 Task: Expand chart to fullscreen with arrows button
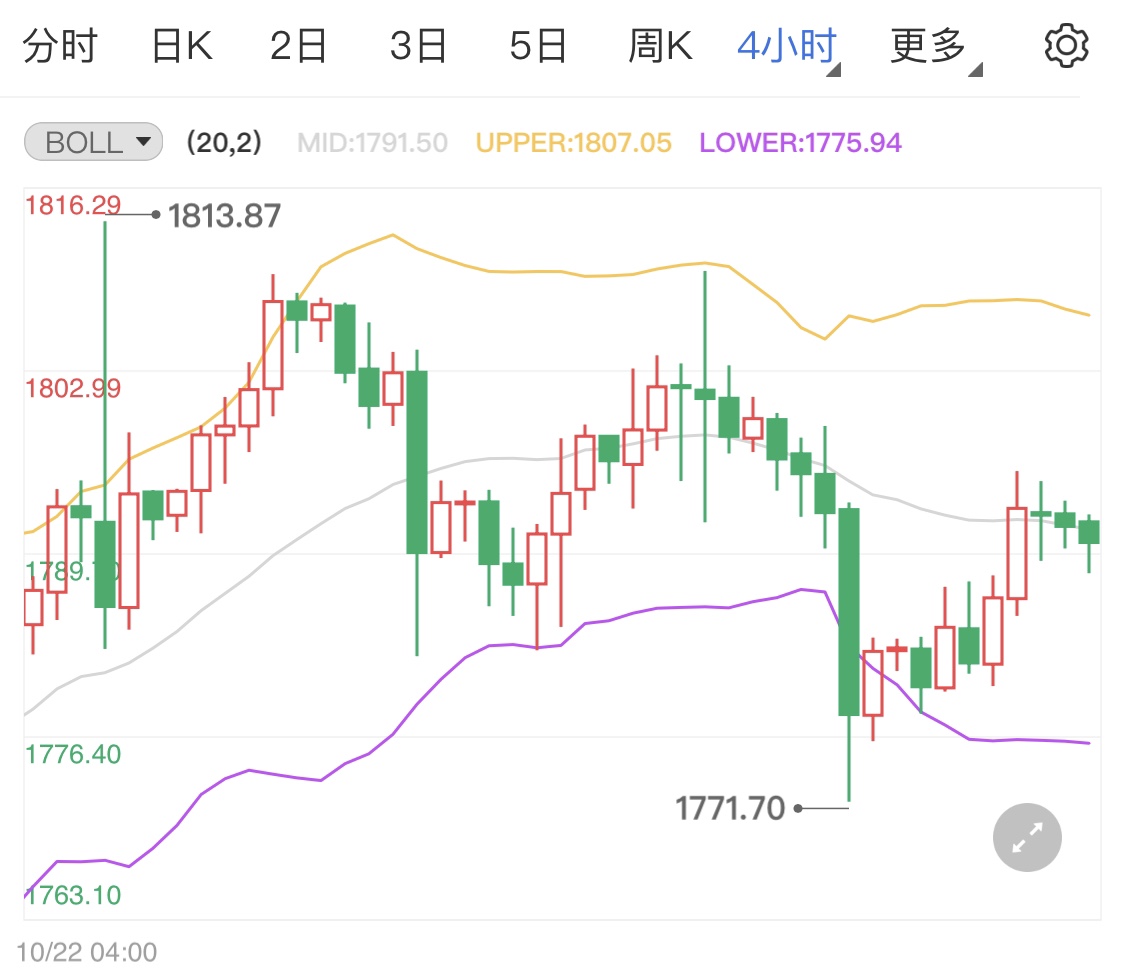click(x=1027, y=837)
